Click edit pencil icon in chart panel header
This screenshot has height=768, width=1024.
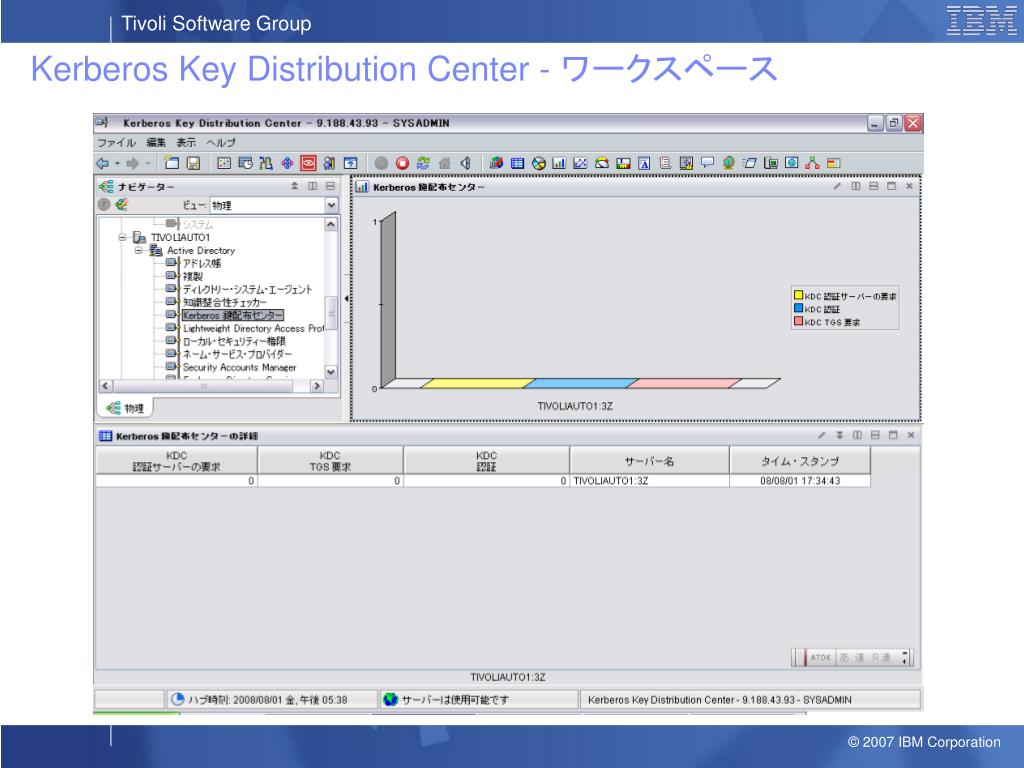pos(837,187)
